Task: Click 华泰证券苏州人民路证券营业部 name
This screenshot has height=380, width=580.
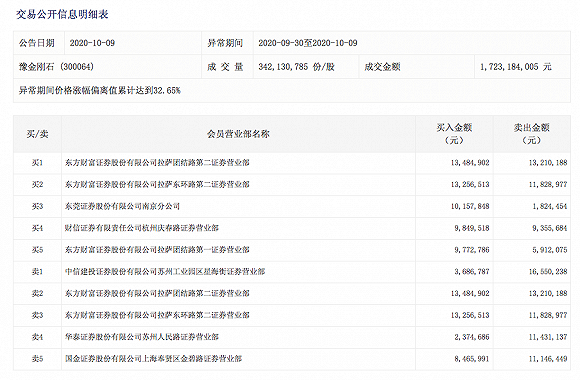Action: pos(142,337)
